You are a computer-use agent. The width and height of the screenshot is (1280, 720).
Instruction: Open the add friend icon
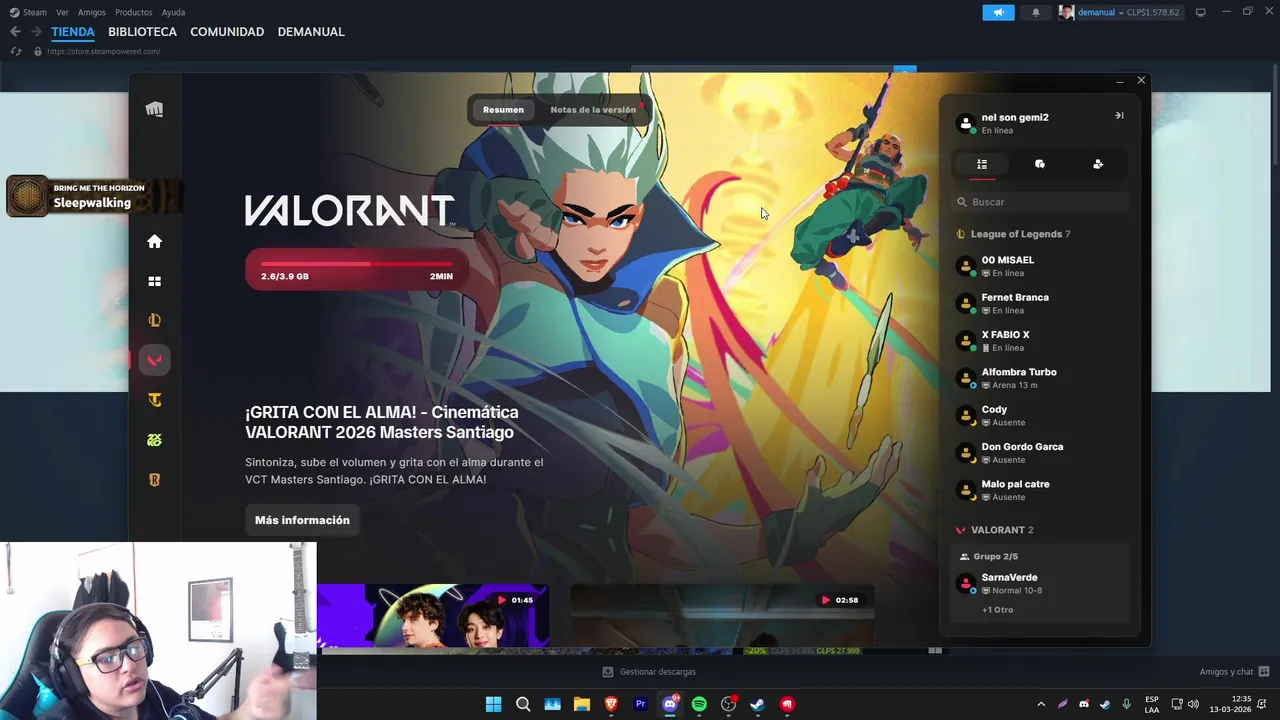1098,164
